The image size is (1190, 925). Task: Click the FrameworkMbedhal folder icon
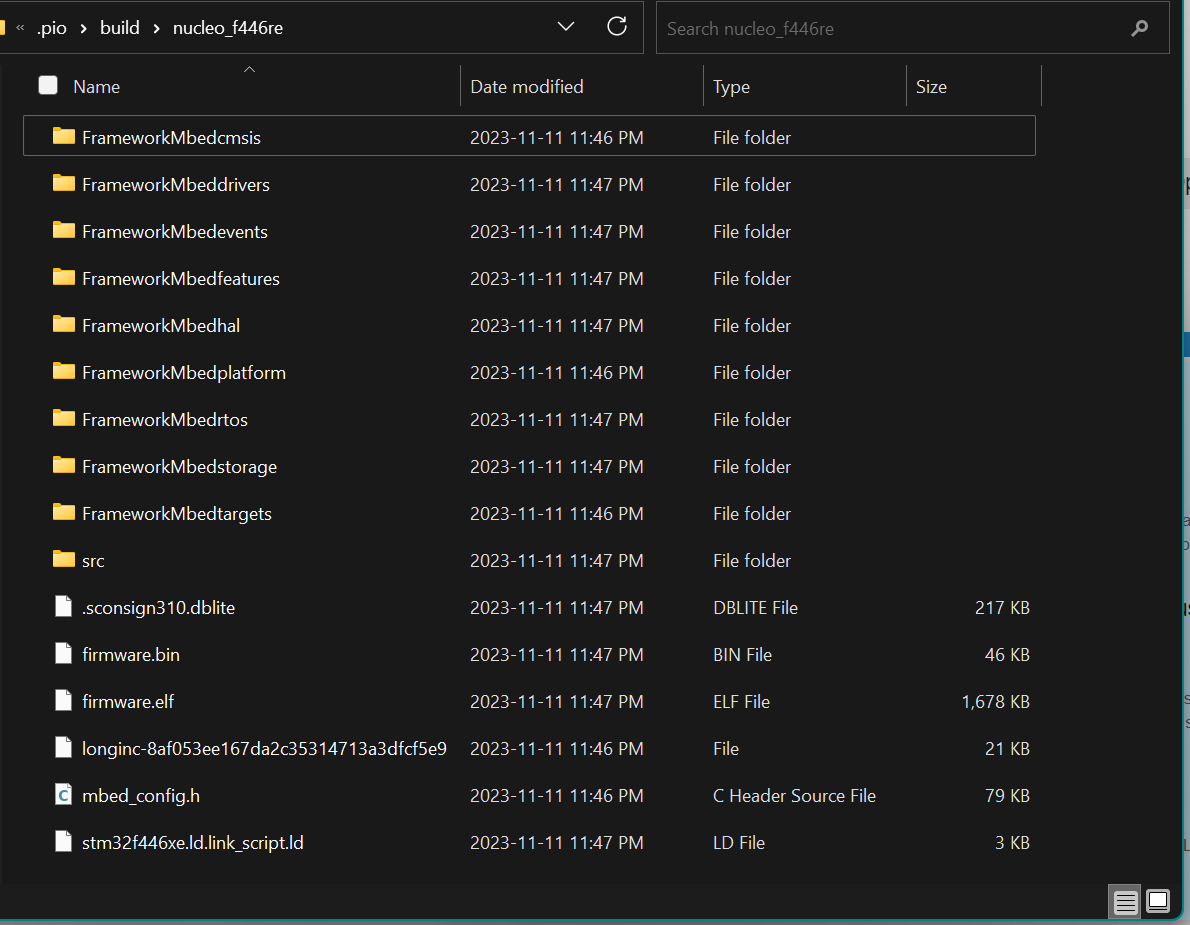point(64,325)
